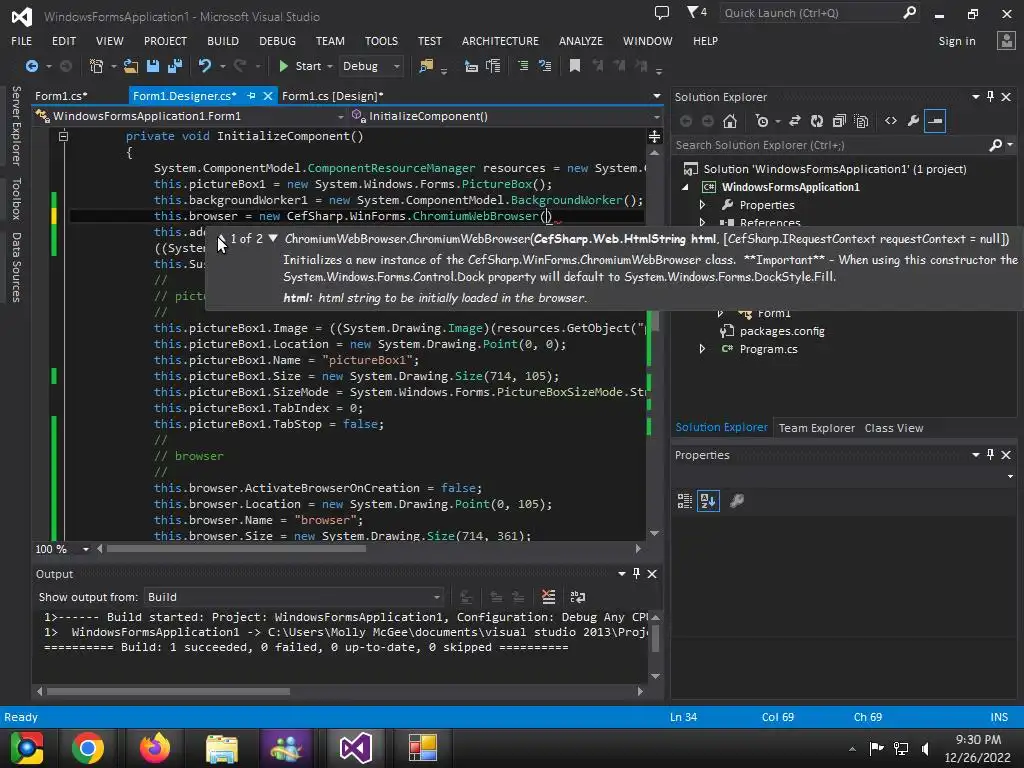Viewport: 1024px width, 768px height.
Task: Click the Sign in link
Action: (957, 41)
